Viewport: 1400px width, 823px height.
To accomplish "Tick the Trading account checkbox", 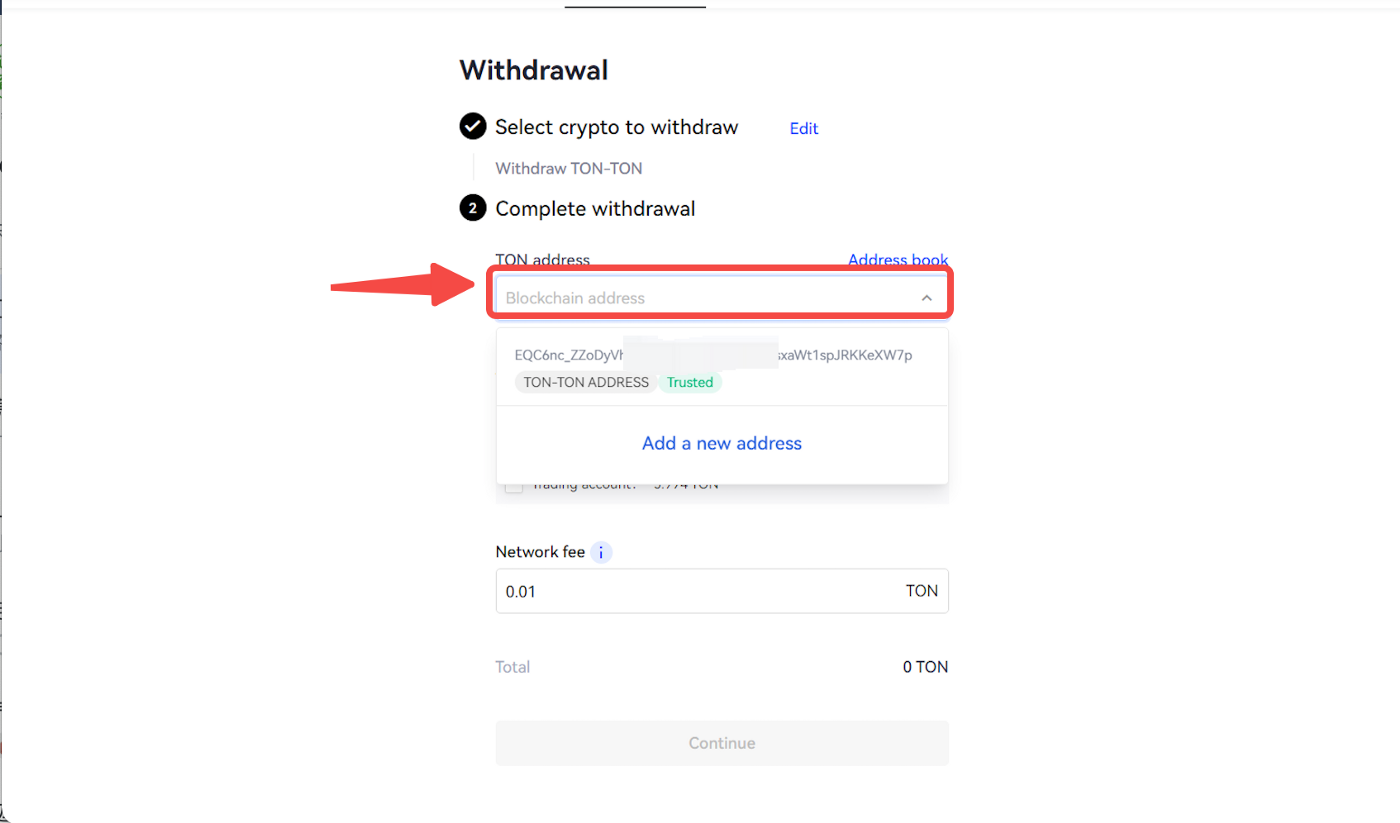I will [x=514, y=485].
